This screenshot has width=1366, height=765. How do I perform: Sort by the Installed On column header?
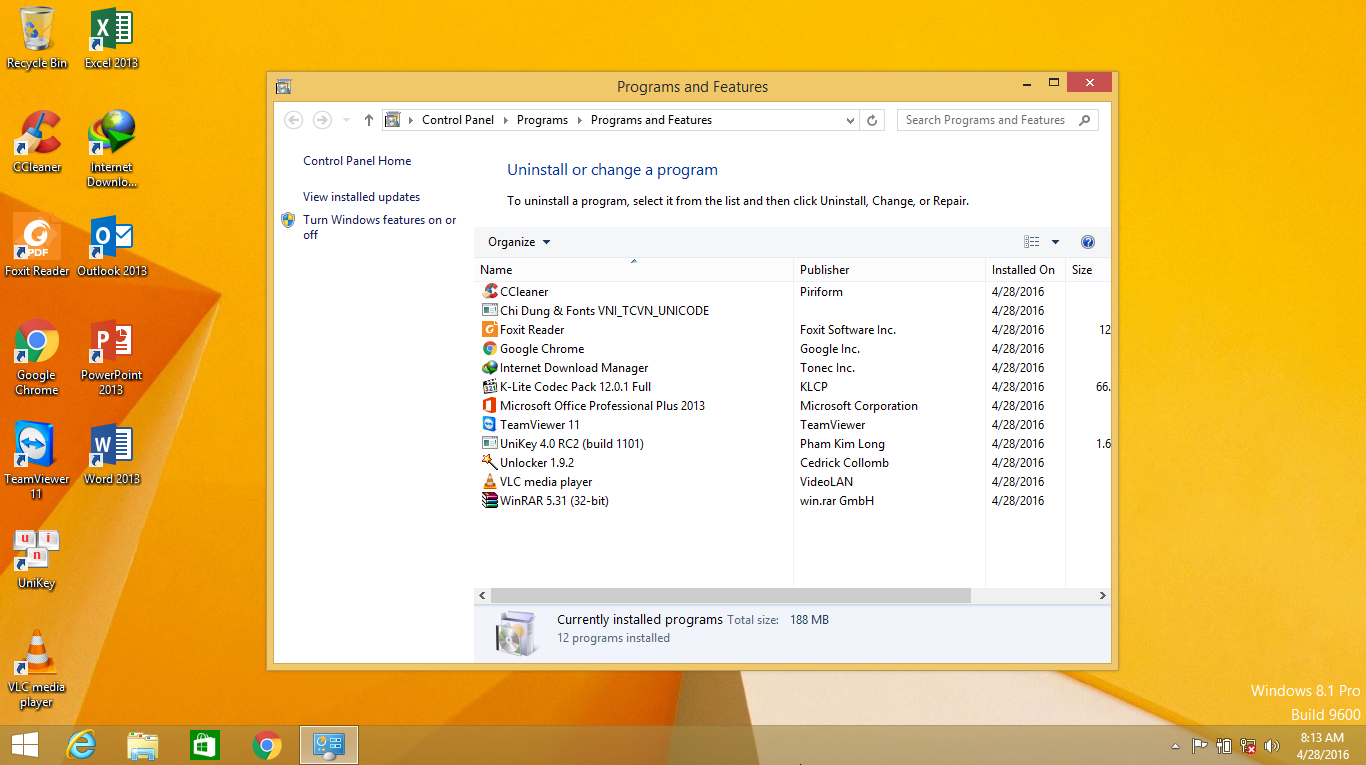1025,270
